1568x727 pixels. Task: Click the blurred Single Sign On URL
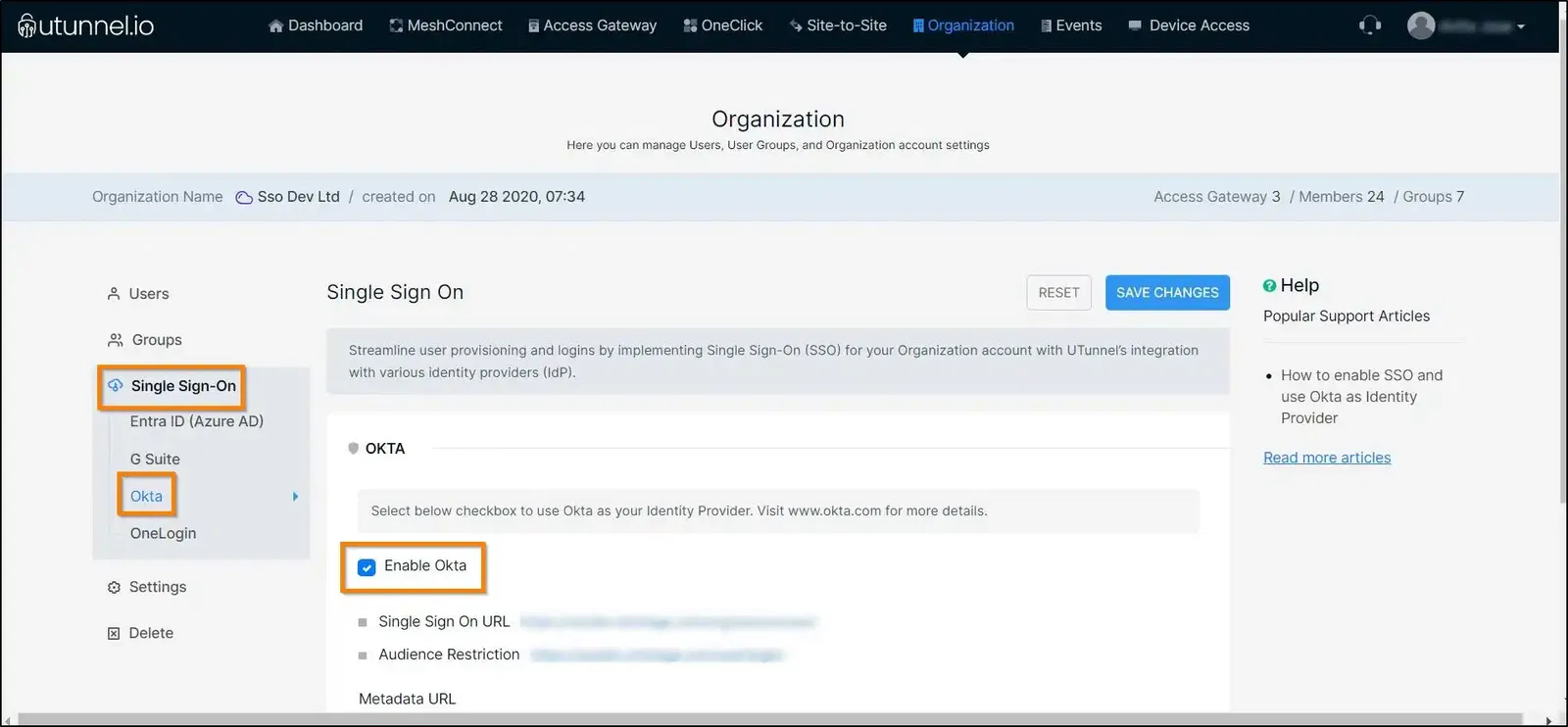(667, 622)
